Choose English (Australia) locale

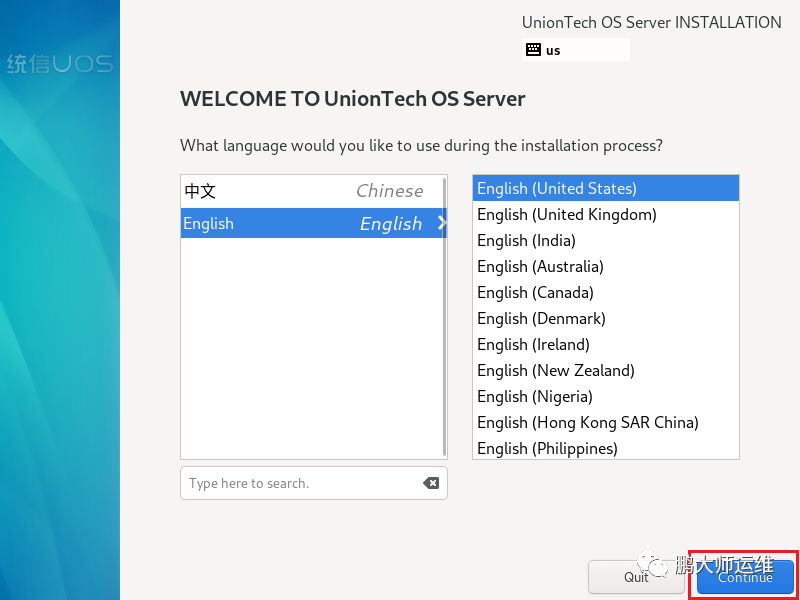606,266
